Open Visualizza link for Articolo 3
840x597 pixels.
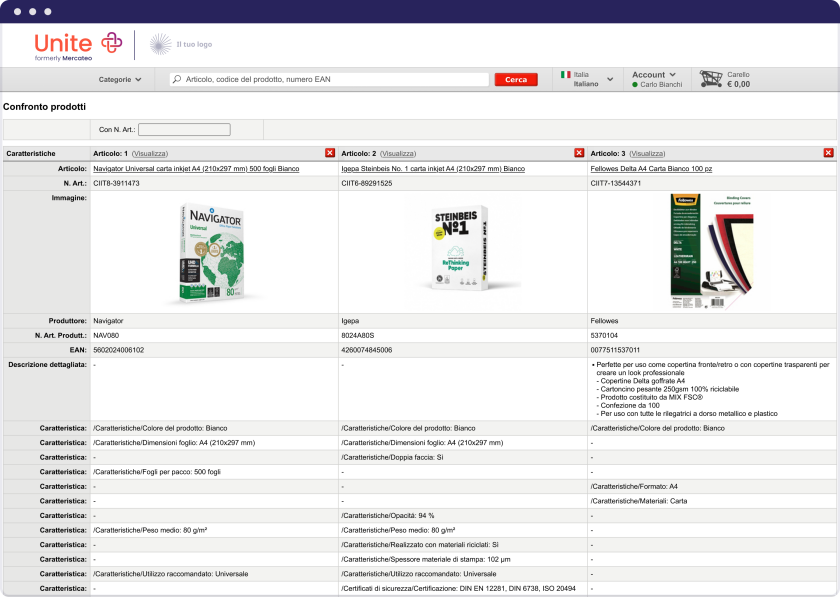(647, 153)
